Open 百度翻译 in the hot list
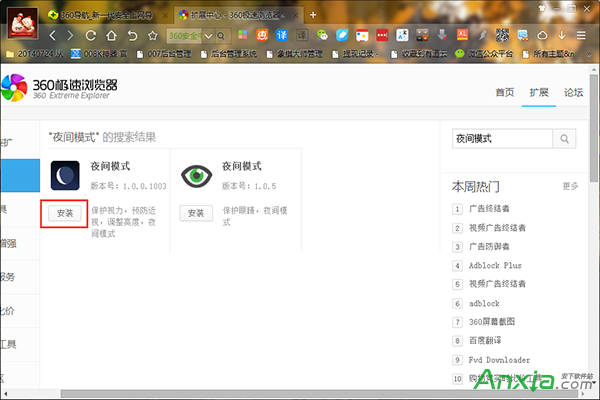Viewport: 600px width, 400px height. tap(485, 340)
